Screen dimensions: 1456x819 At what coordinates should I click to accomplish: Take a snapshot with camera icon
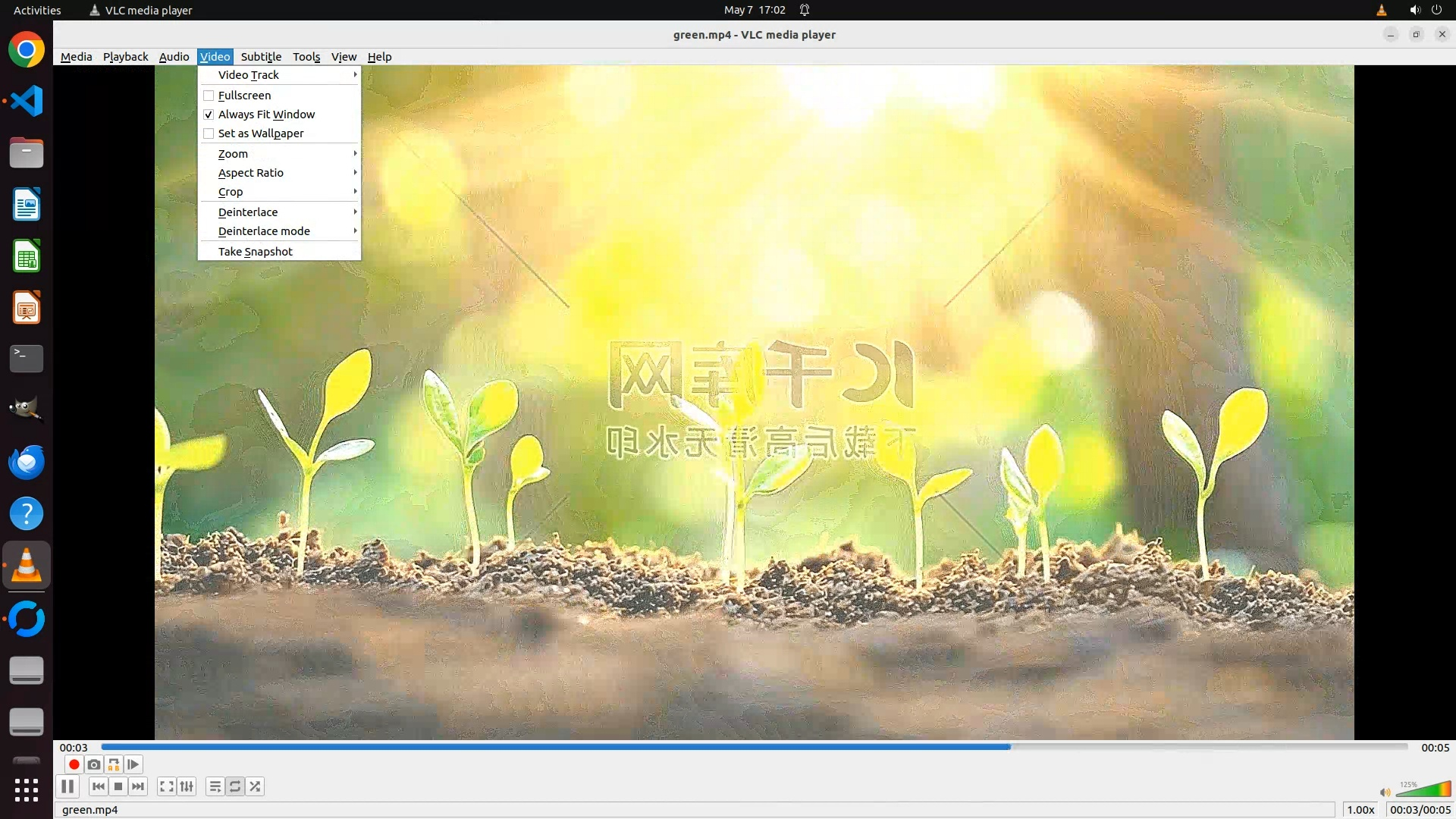tap(93, 764)
